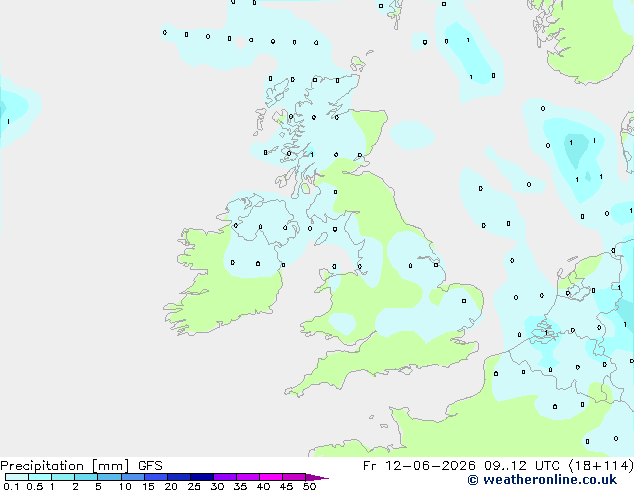
Task: Select the 5–10 mm legend color swatch
Action: click(x=110, y=477)
